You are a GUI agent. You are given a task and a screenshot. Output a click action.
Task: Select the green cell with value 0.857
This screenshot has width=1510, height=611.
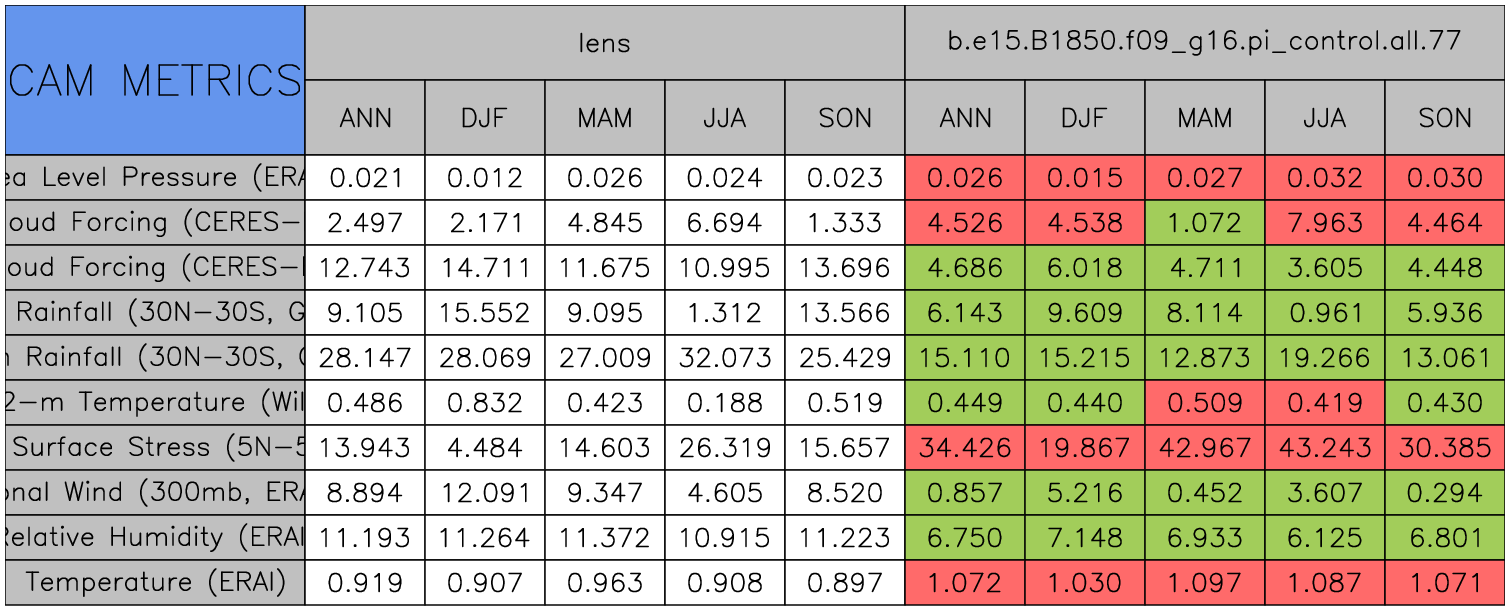[964, 492]
